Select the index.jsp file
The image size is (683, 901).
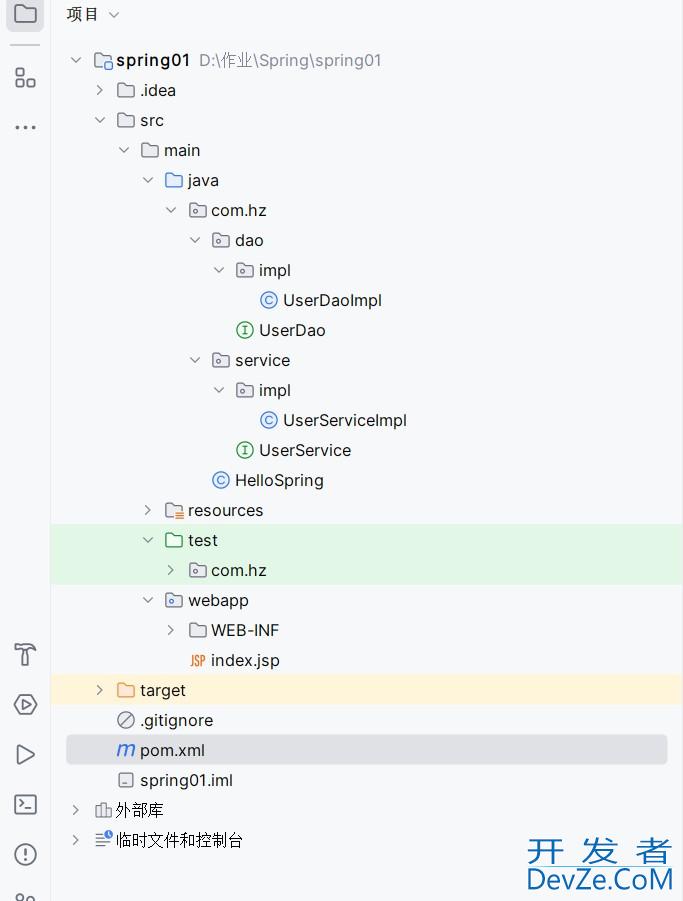pos(244,660)
